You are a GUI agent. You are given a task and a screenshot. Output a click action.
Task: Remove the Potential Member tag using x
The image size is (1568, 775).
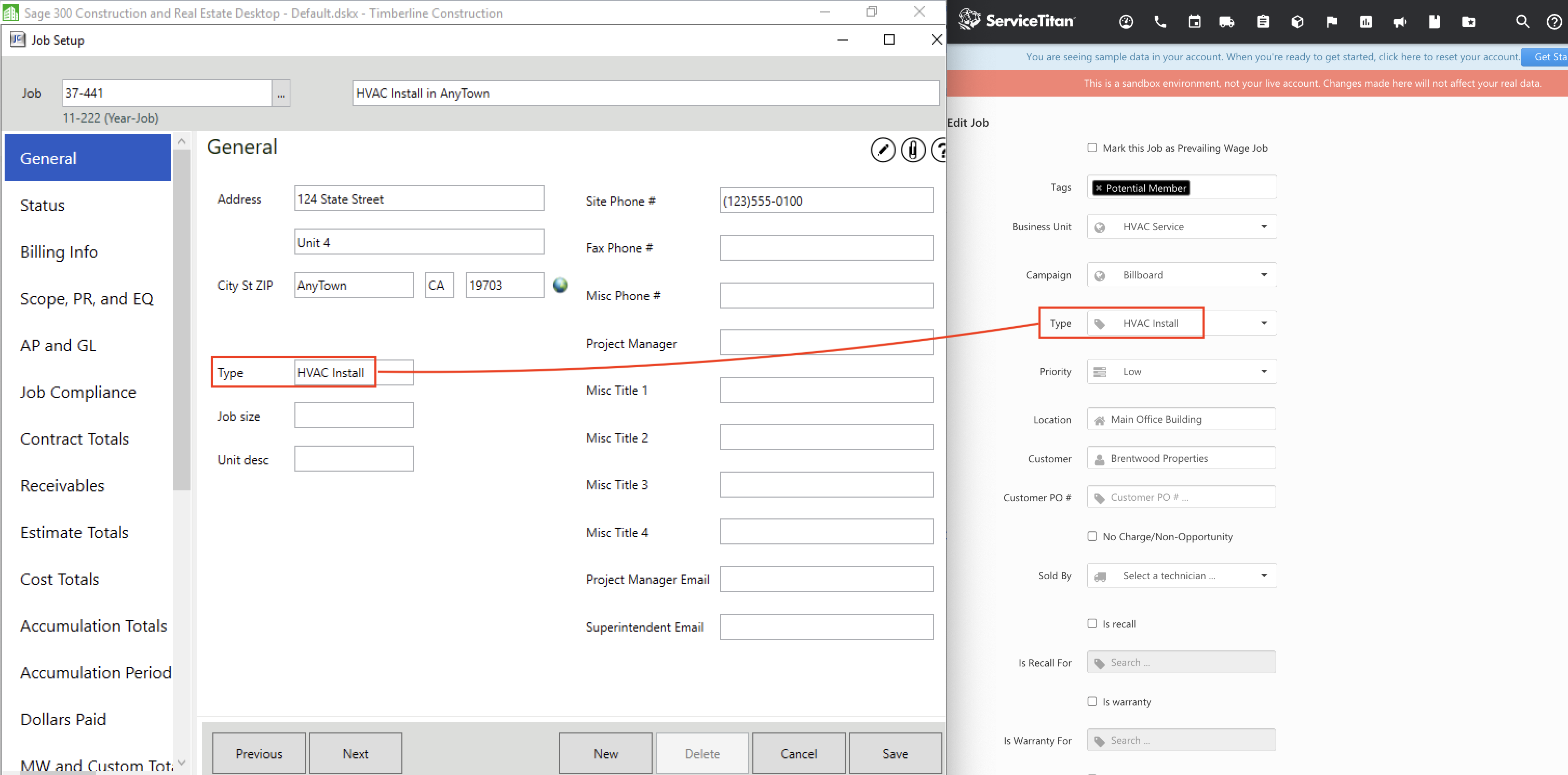click(1098, 188)
